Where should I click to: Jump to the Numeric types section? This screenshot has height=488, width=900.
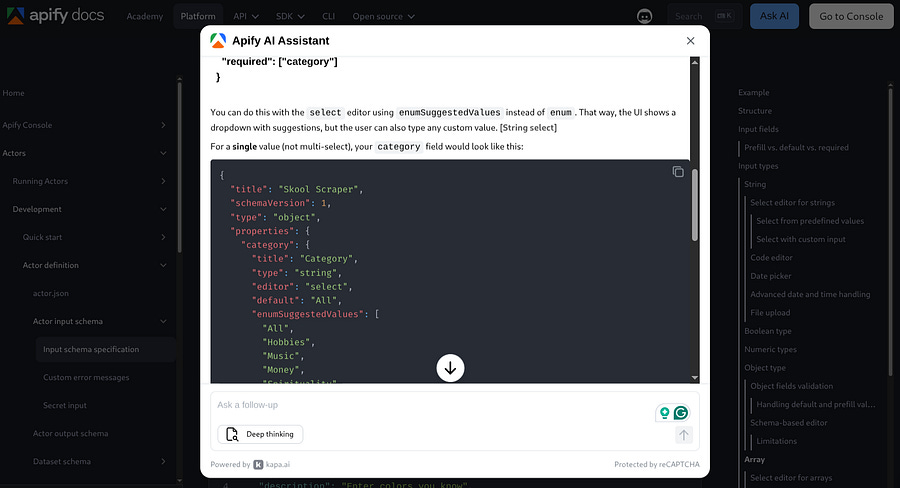click(x=770, y=350)
